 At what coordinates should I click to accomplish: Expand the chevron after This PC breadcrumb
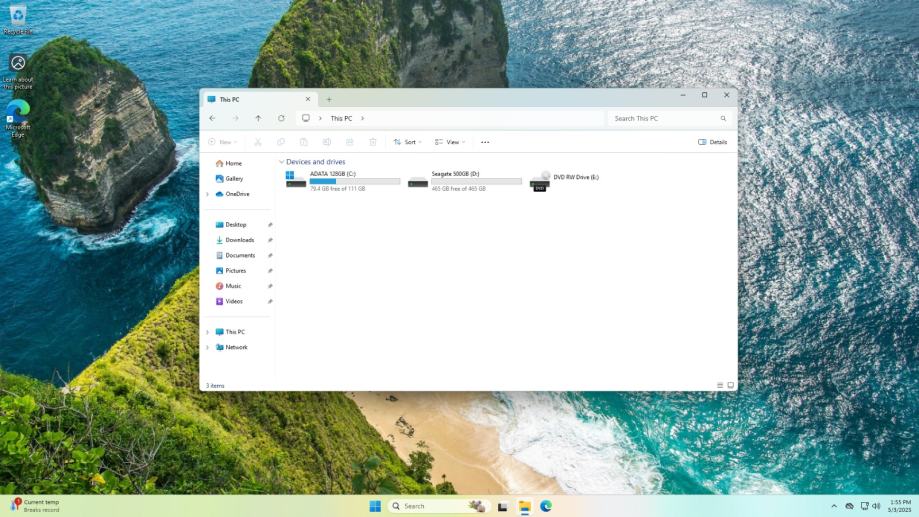362,118
